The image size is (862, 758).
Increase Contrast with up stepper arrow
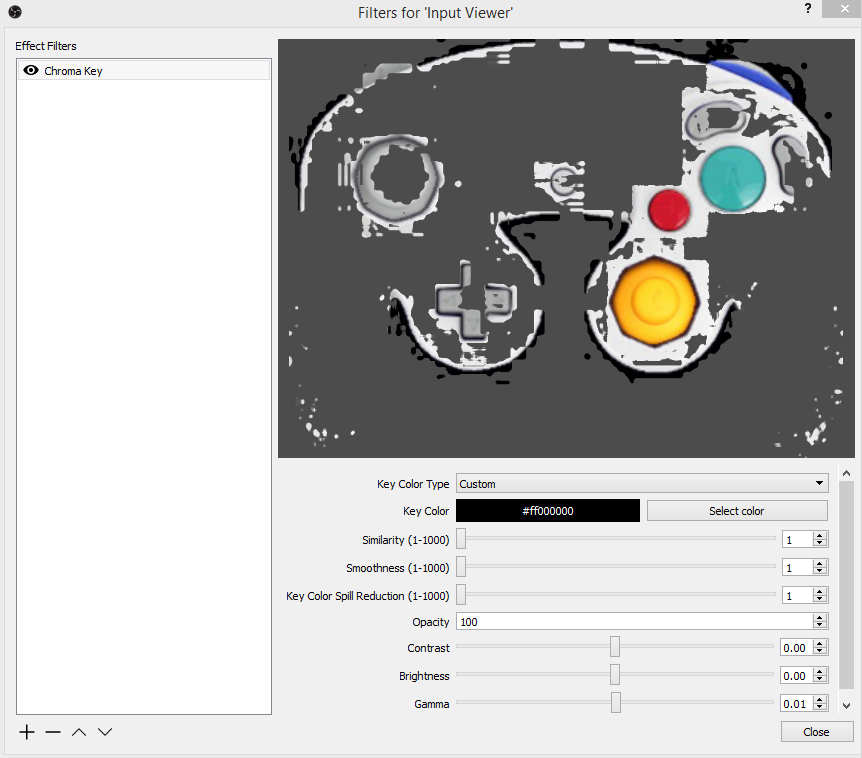(820, 644)
